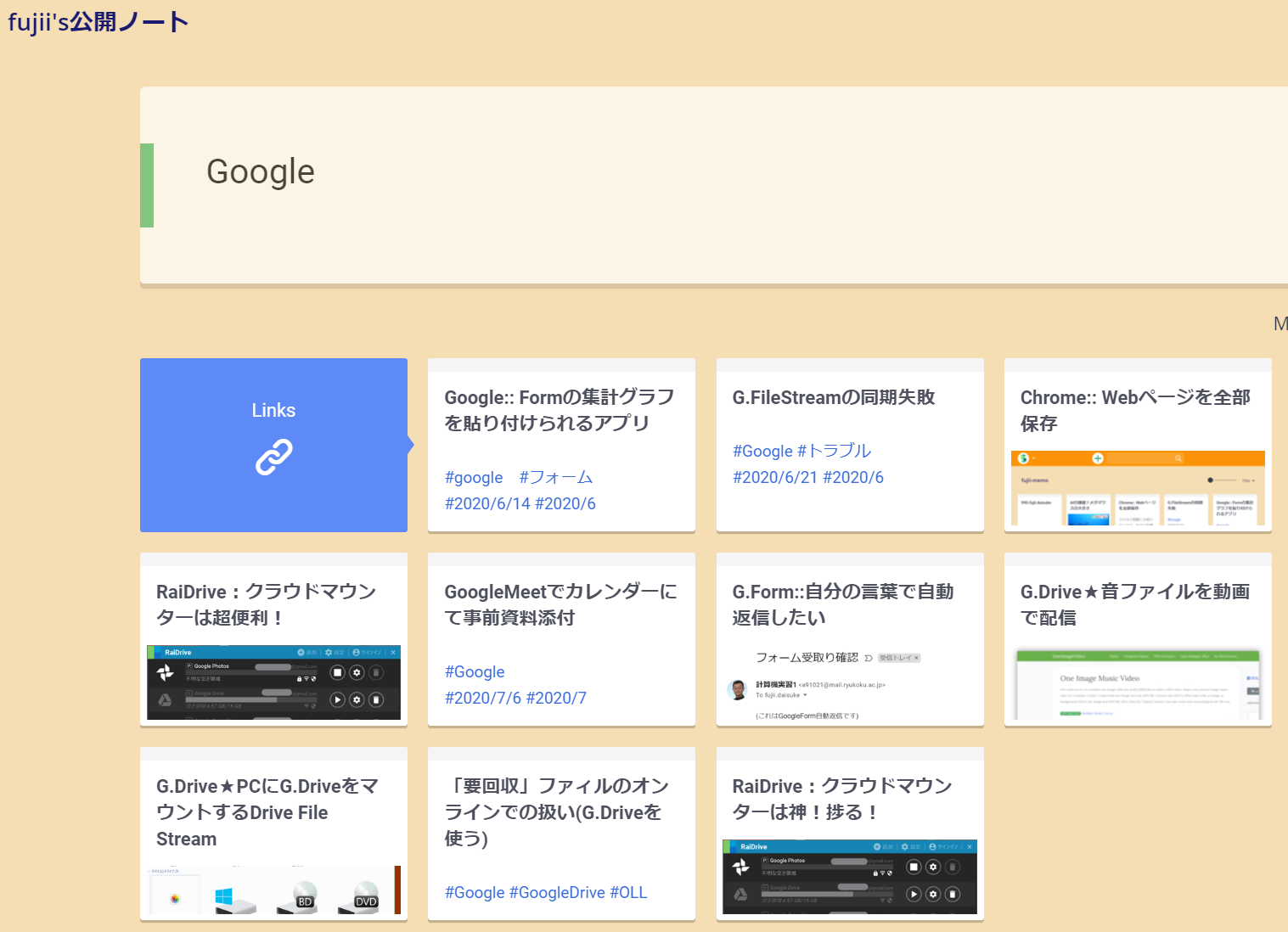Click #Google tag on the GoogleMeet card
Viewport: 1288px width, 932px height.
point(475,672)
